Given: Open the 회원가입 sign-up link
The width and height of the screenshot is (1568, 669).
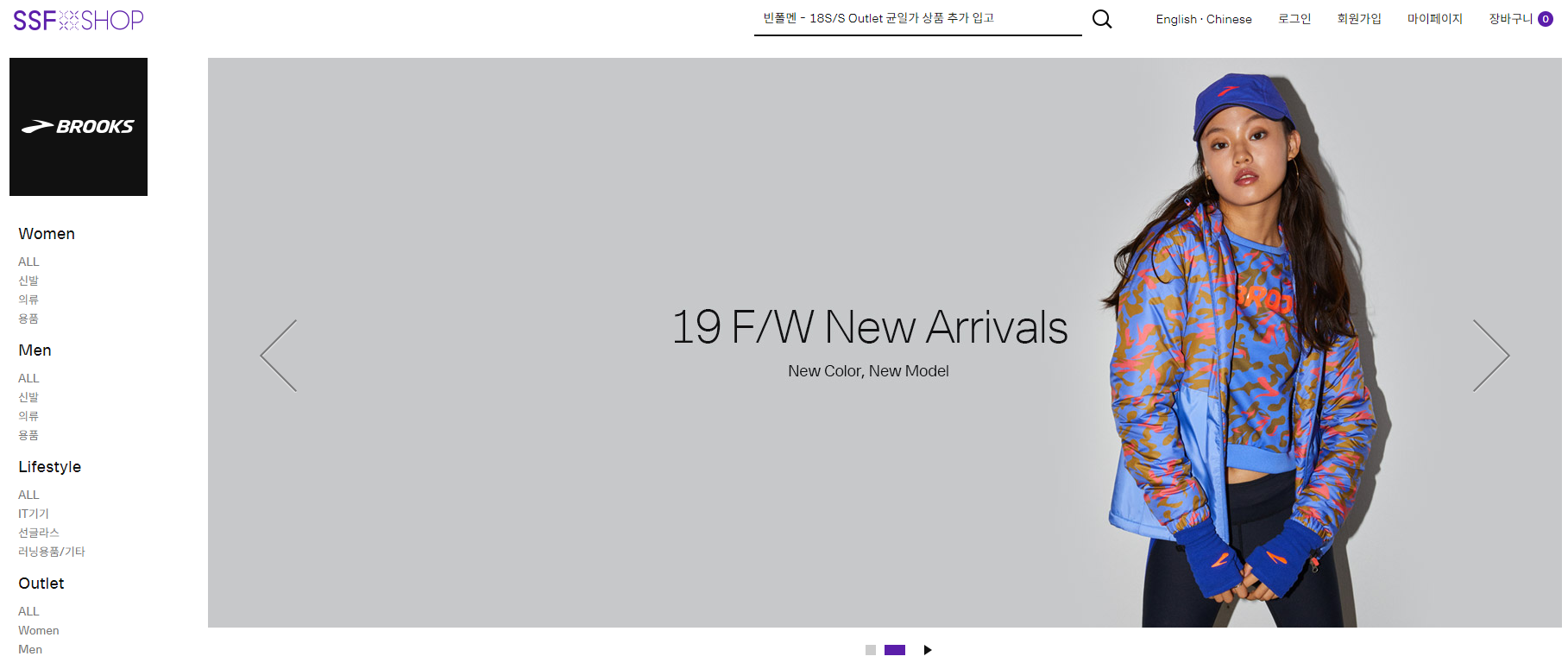Looking at the screenshot, I should tap(1359, 19).
